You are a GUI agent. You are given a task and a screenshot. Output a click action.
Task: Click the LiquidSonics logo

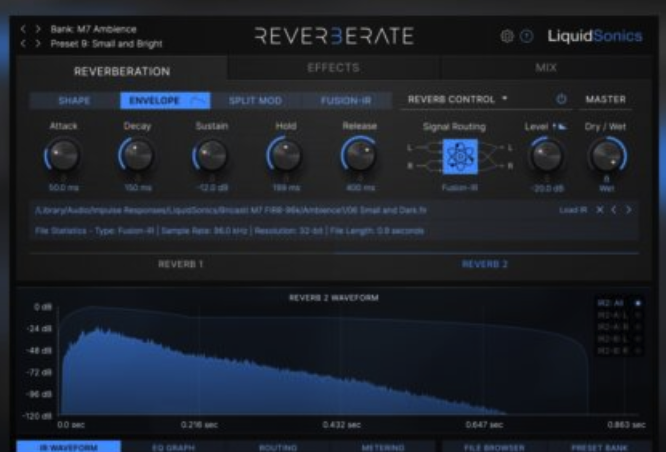click(595, 36)
